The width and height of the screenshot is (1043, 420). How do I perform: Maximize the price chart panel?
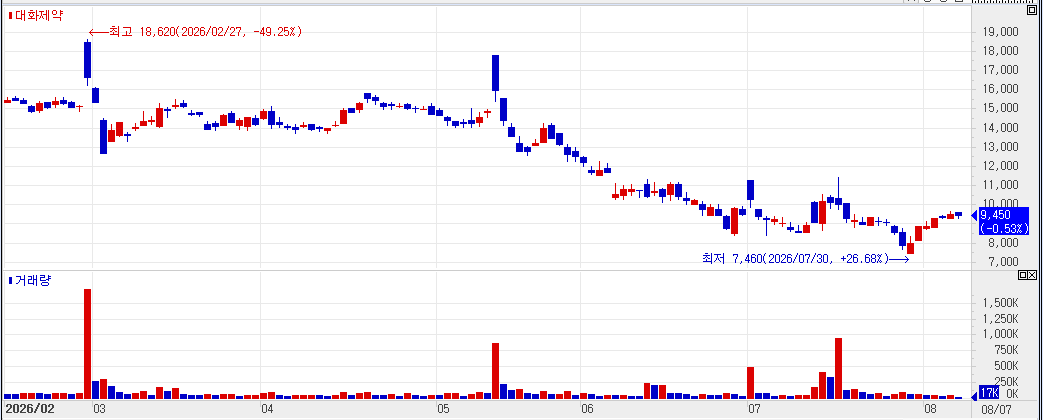pyautogui.click(x=1032, y=10)
